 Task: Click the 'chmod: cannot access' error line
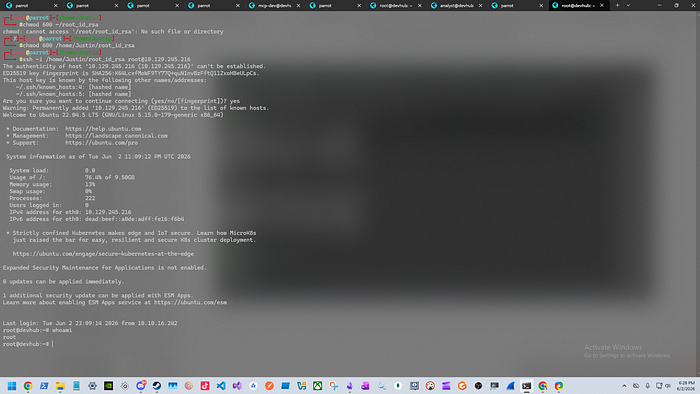point(113,32)
